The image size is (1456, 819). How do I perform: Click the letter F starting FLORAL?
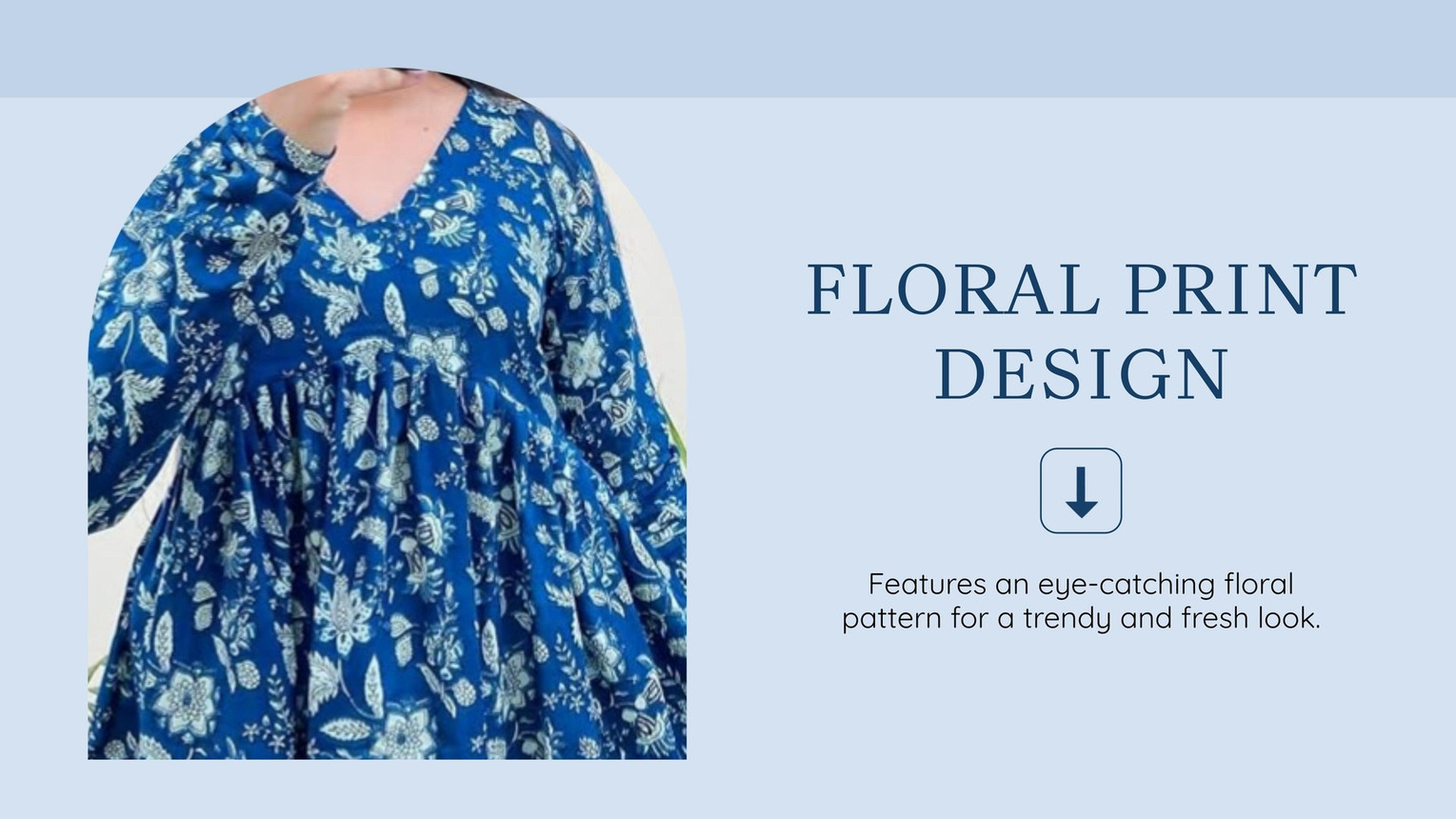(827, 290)
